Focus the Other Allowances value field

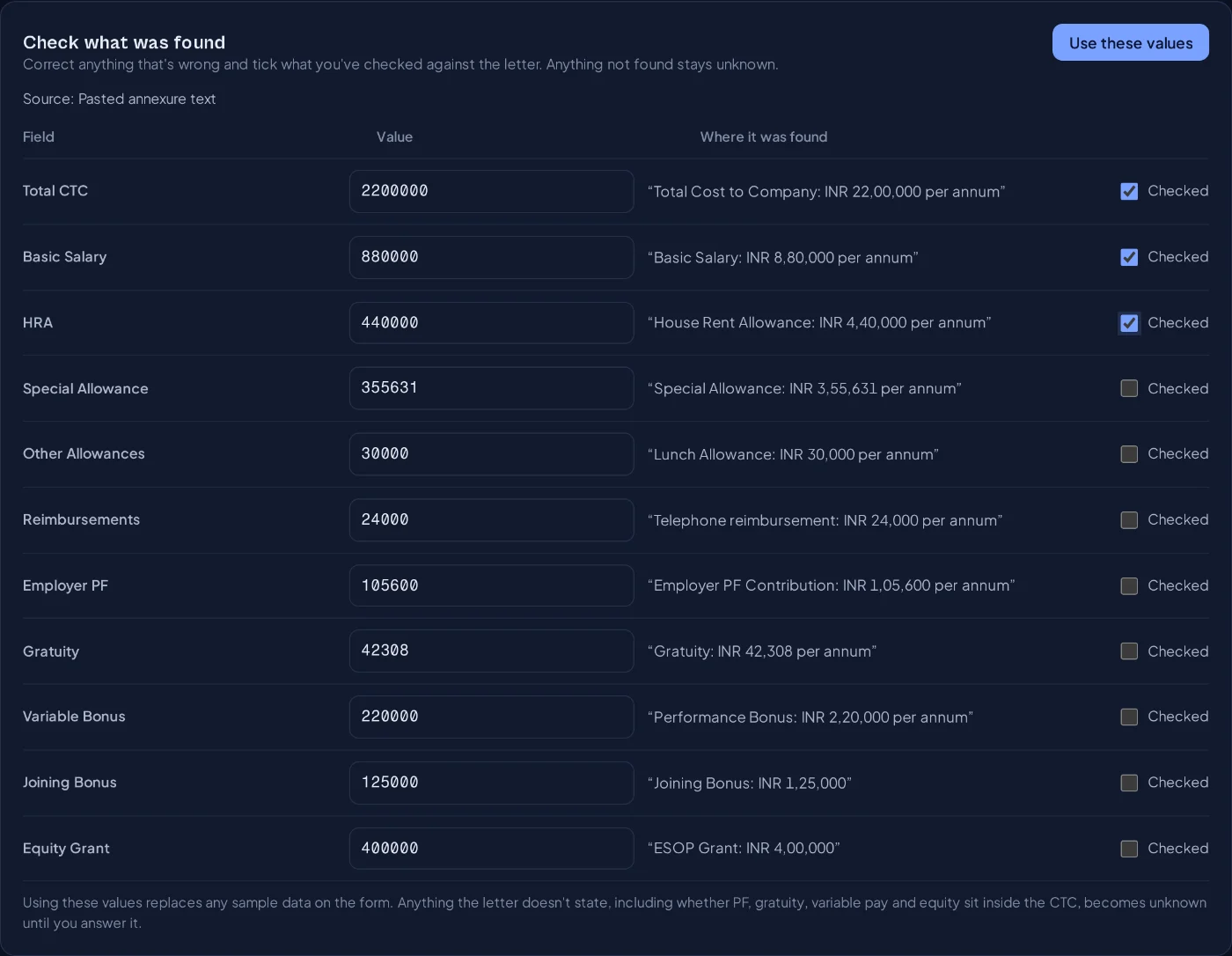(x=491, y=454)
